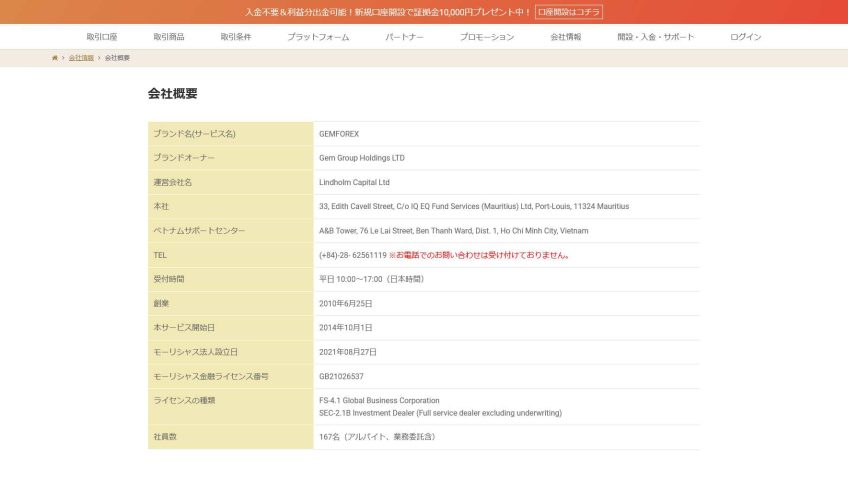Open the 会社情報 navigation menu
This screenshot has width=848, height=477.
565,37
